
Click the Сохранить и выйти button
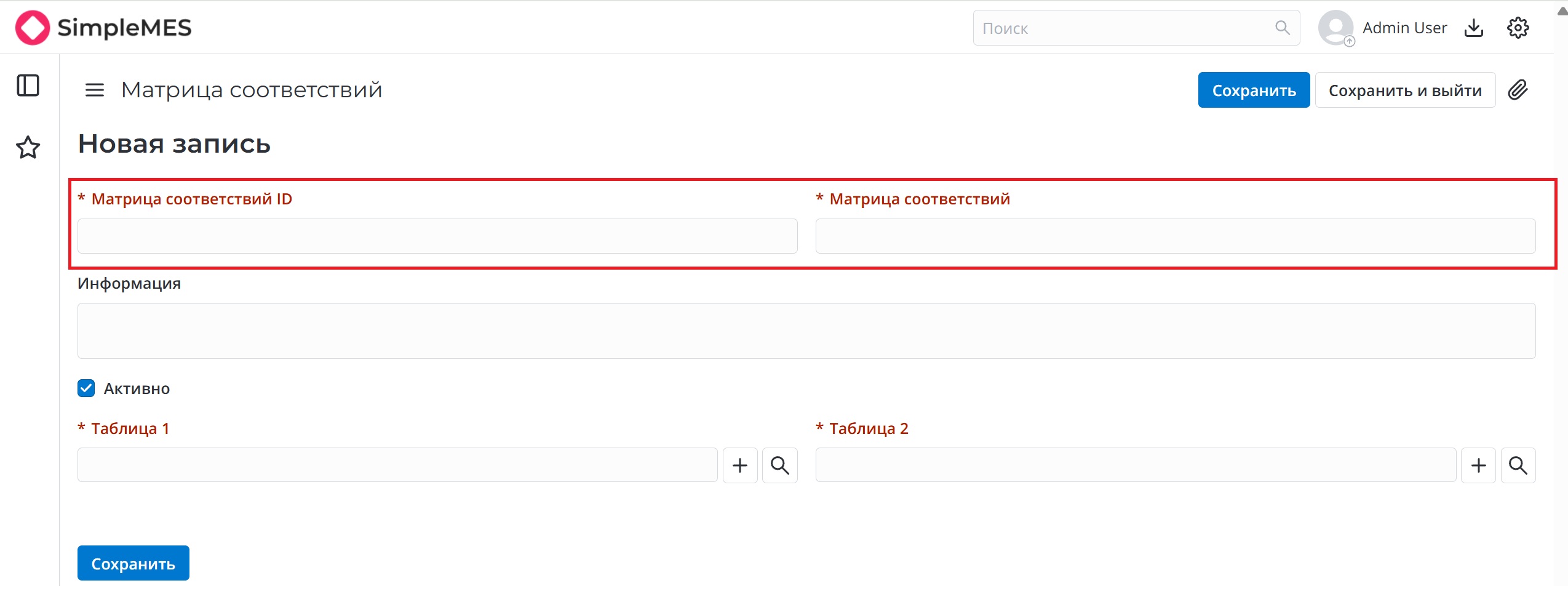[1404, 90]
